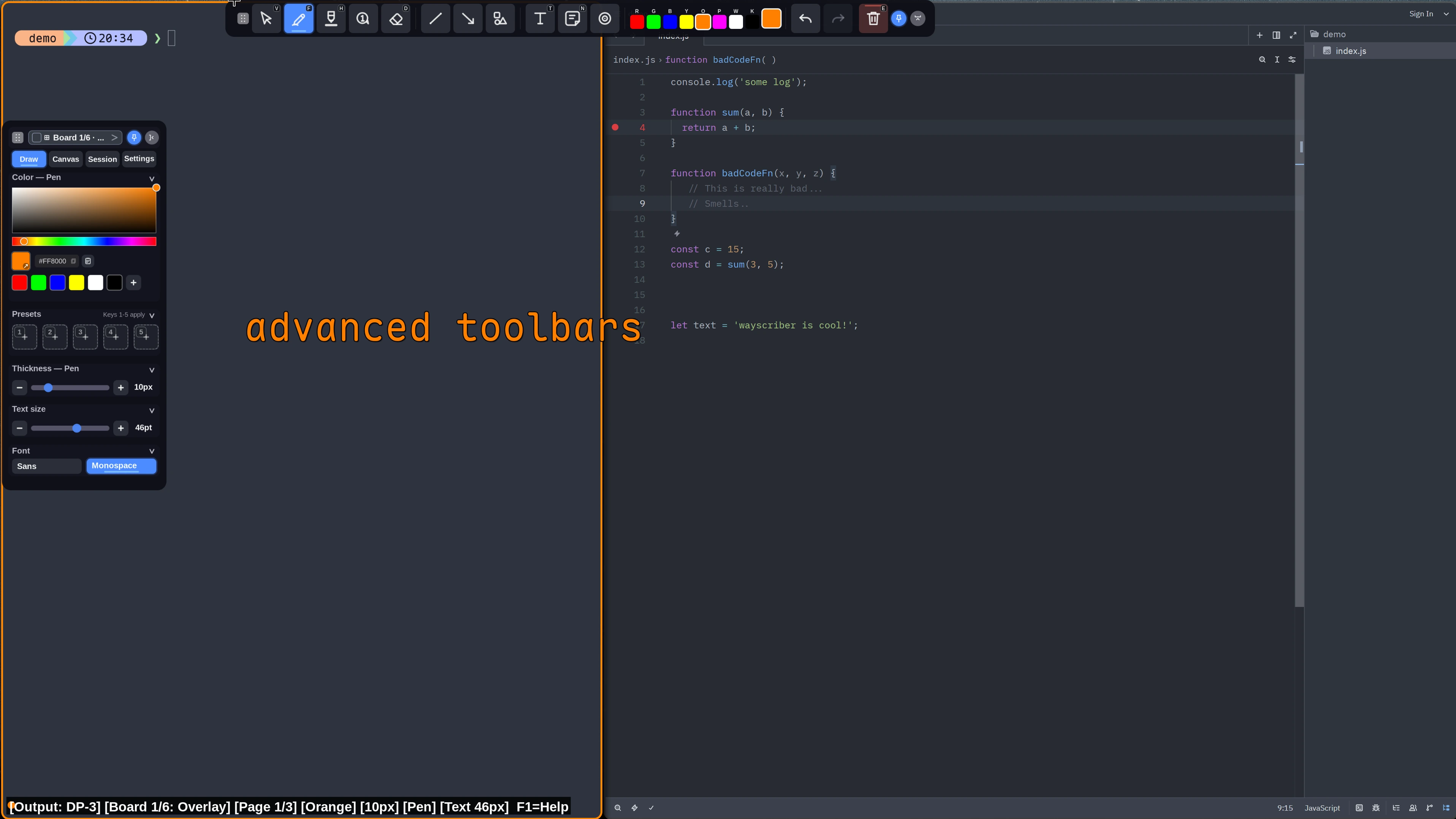Viewport: 1456px width, 819px height.
Task: Undo the last stroke
Action: click(805, 19)
